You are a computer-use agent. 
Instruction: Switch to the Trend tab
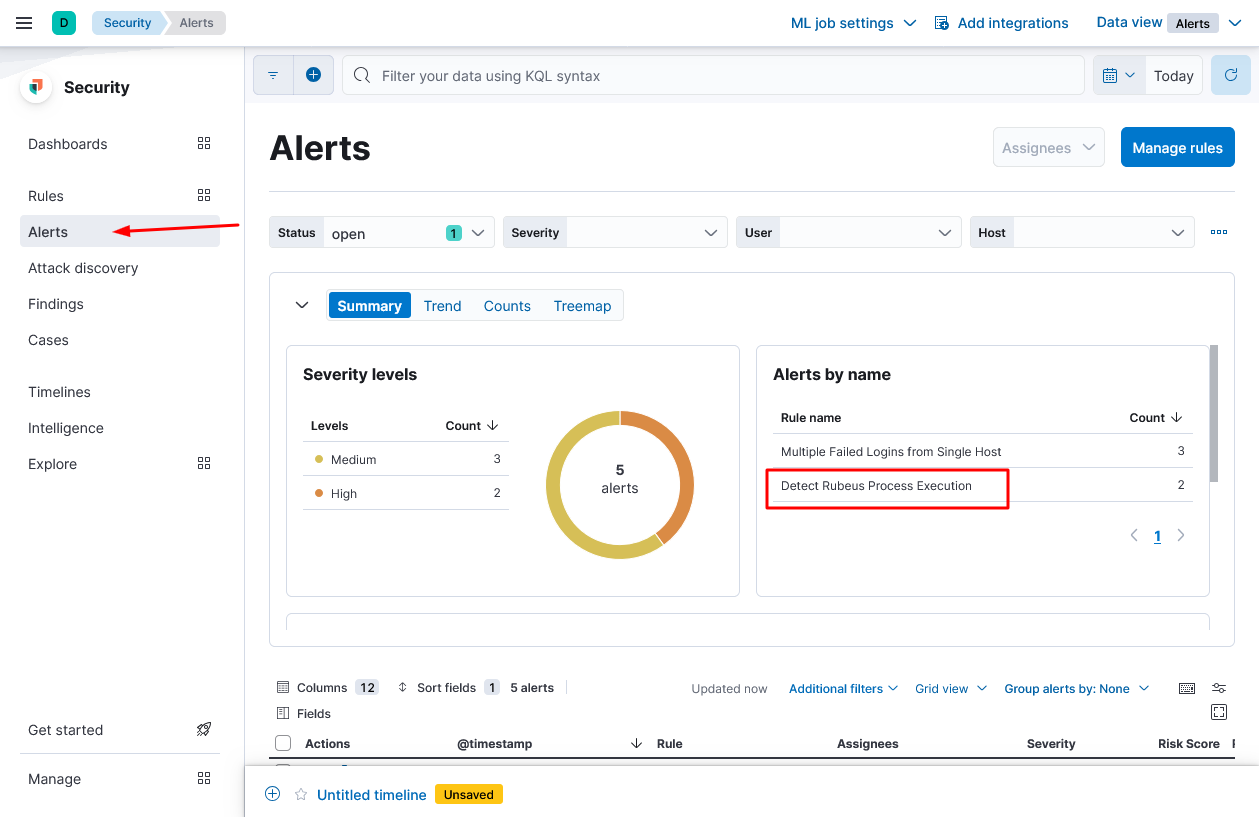442,306
